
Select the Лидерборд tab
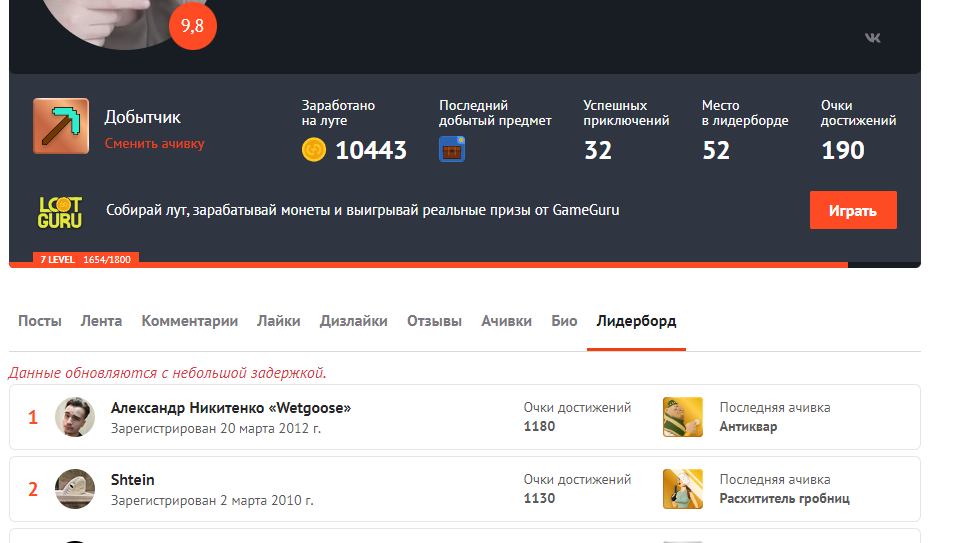pyautogui.click(x=637, y=321)
